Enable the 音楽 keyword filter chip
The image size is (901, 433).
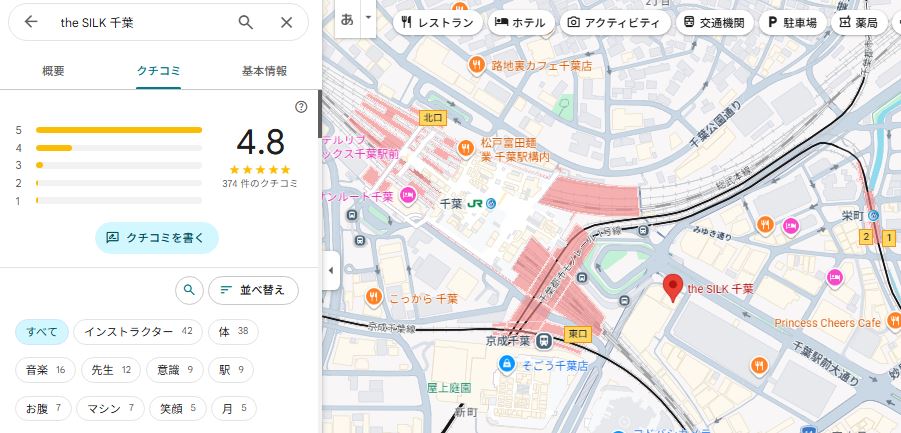[x=45, y=370]
